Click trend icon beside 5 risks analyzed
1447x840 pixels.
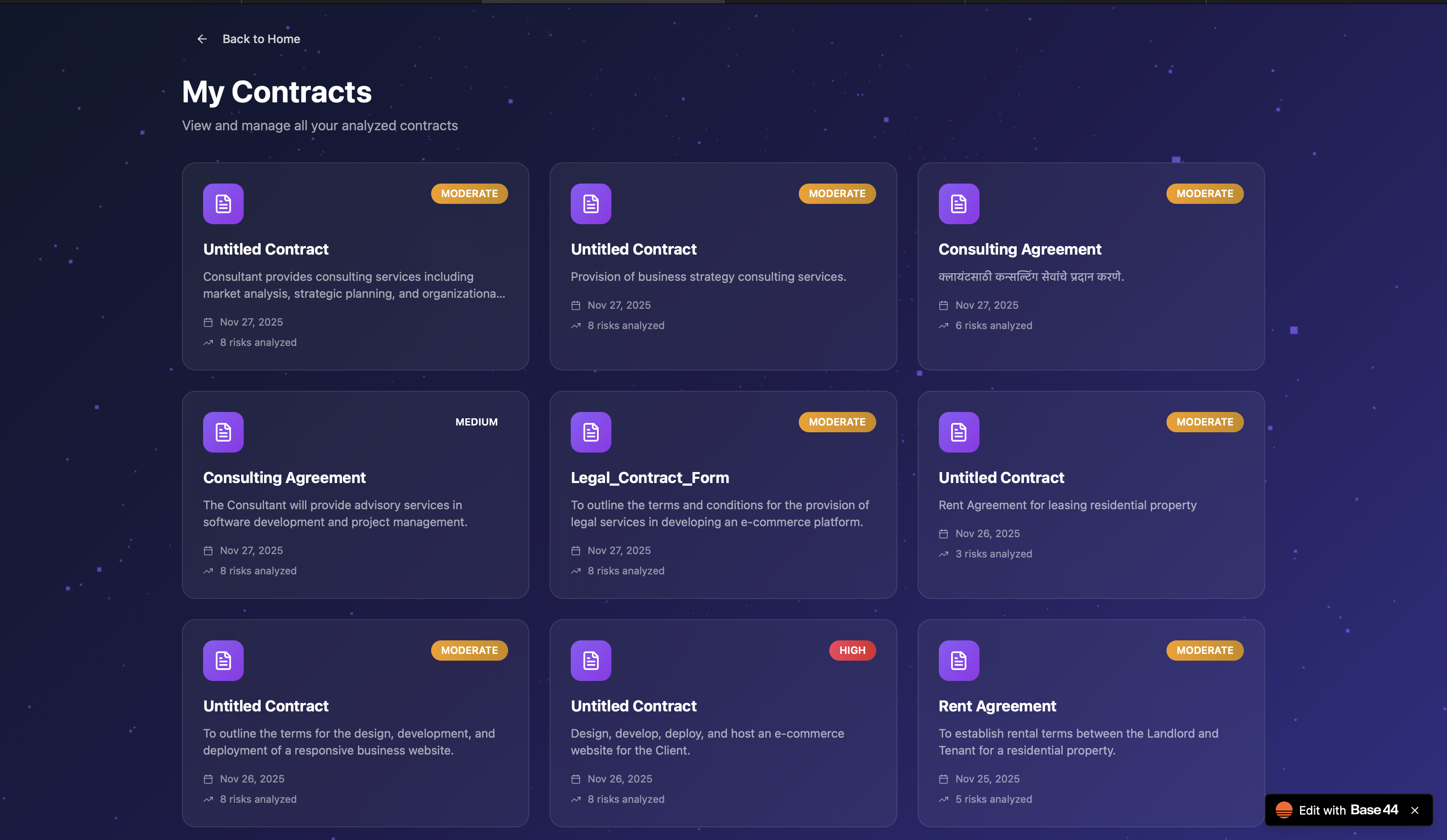[944, 799]
